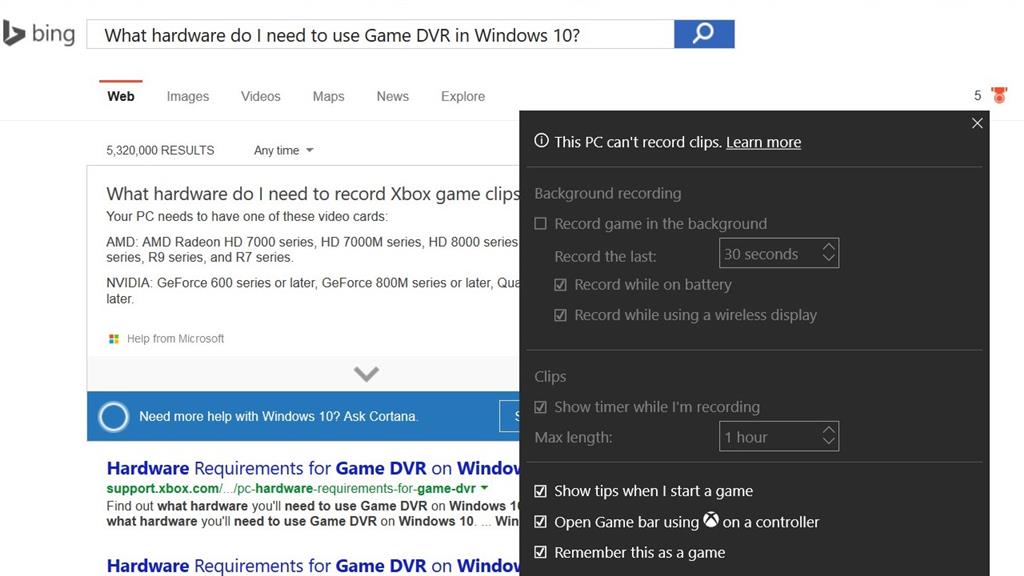Enable Record game in the background
Screen dimensions: 1024x576
(540, 224)
